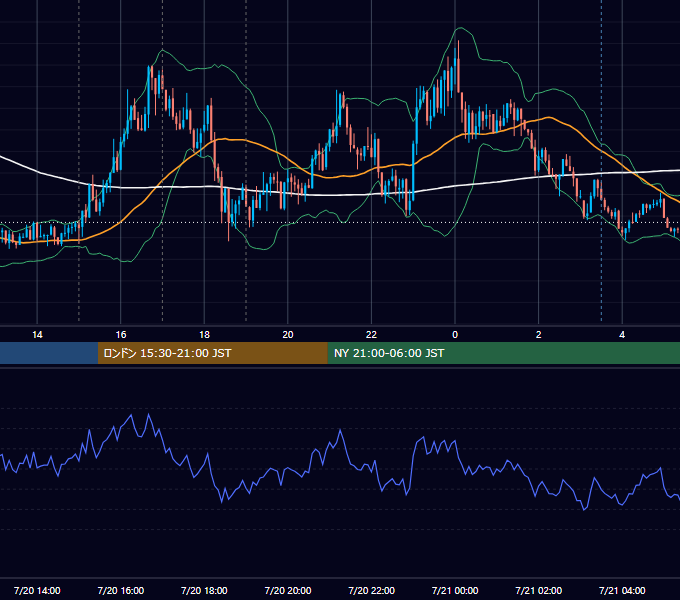
Task: Click the 7/20 20:00 label on indicator axis
Action: pyautogui.click(x=288, y=590)
